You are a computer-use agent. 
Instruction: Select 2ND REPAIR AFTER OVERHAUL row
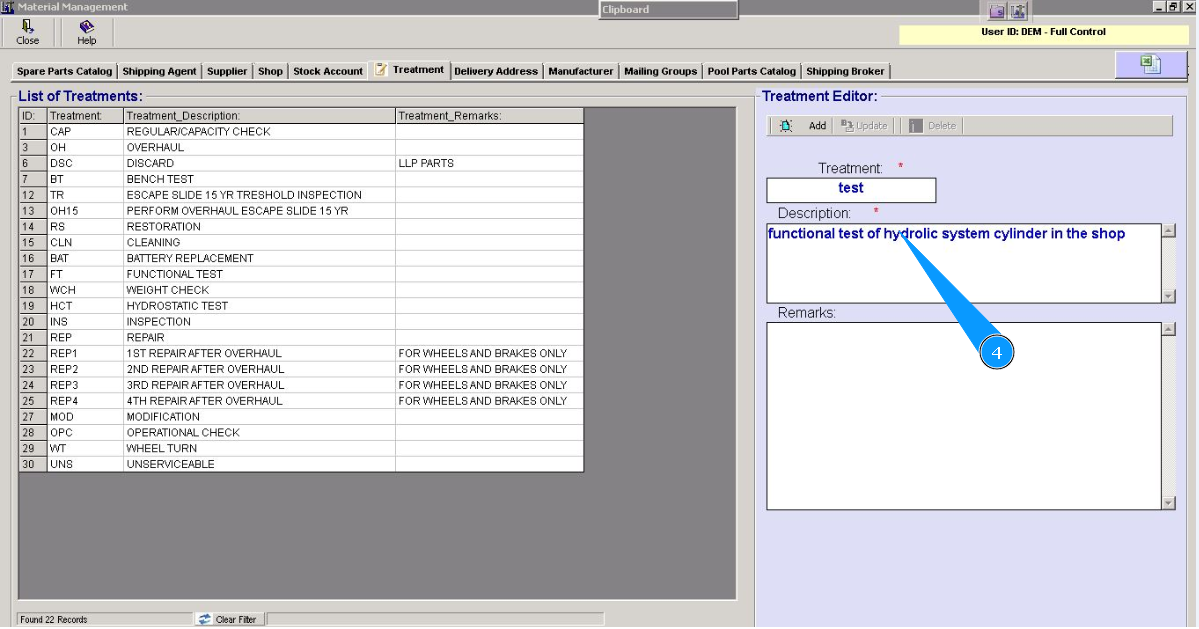click(x=301, y=369)
